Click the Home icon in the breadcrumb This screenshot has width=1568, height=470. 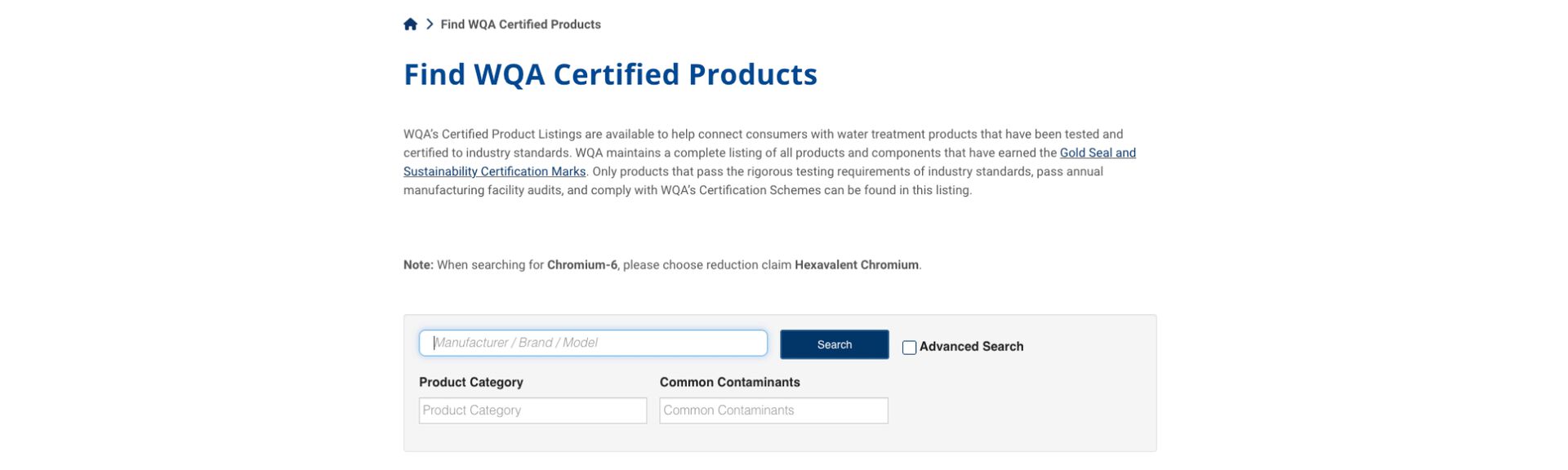point(410,24)
